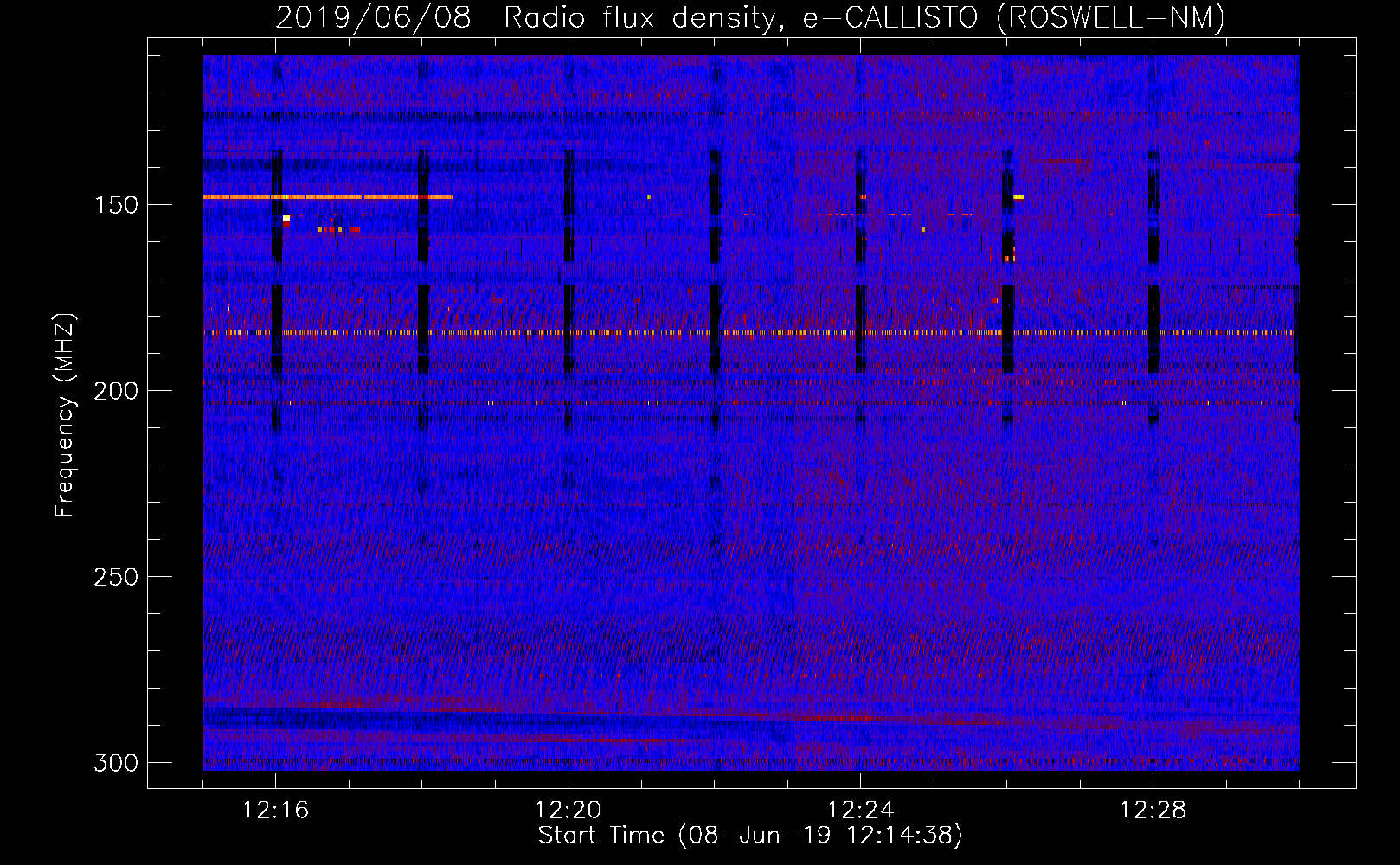
Task: Click the dotted orange band near 185 MHz
Action: 749,332
